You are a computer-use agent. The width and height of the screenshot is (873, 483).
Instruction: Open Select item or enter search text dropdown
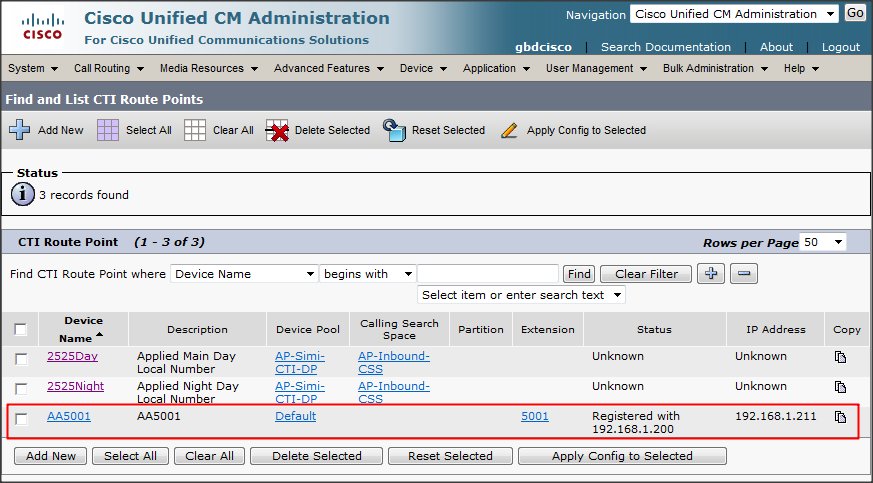coord(521,295)
